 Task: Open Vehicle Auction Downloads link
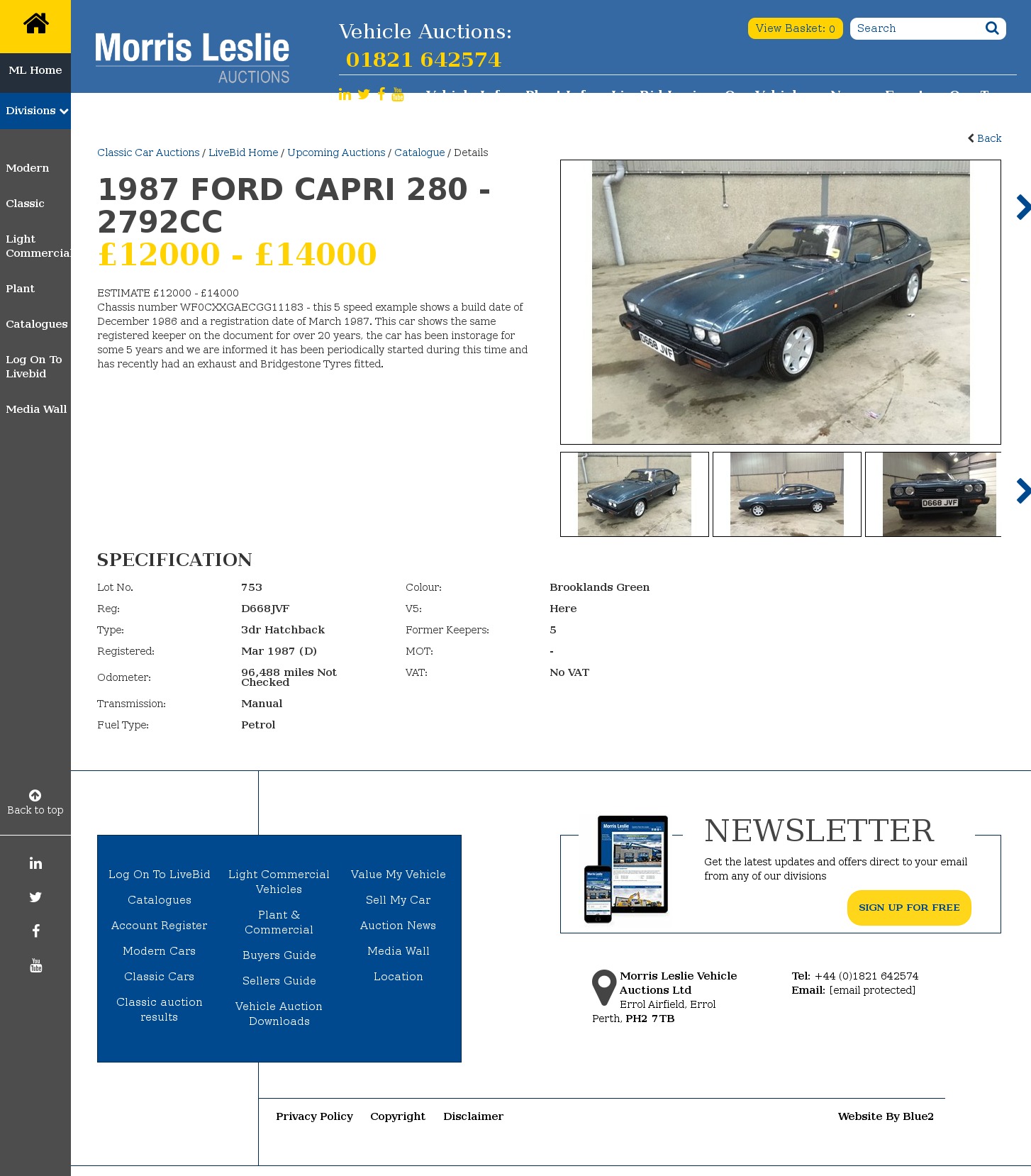click(x=279, y=1014)
